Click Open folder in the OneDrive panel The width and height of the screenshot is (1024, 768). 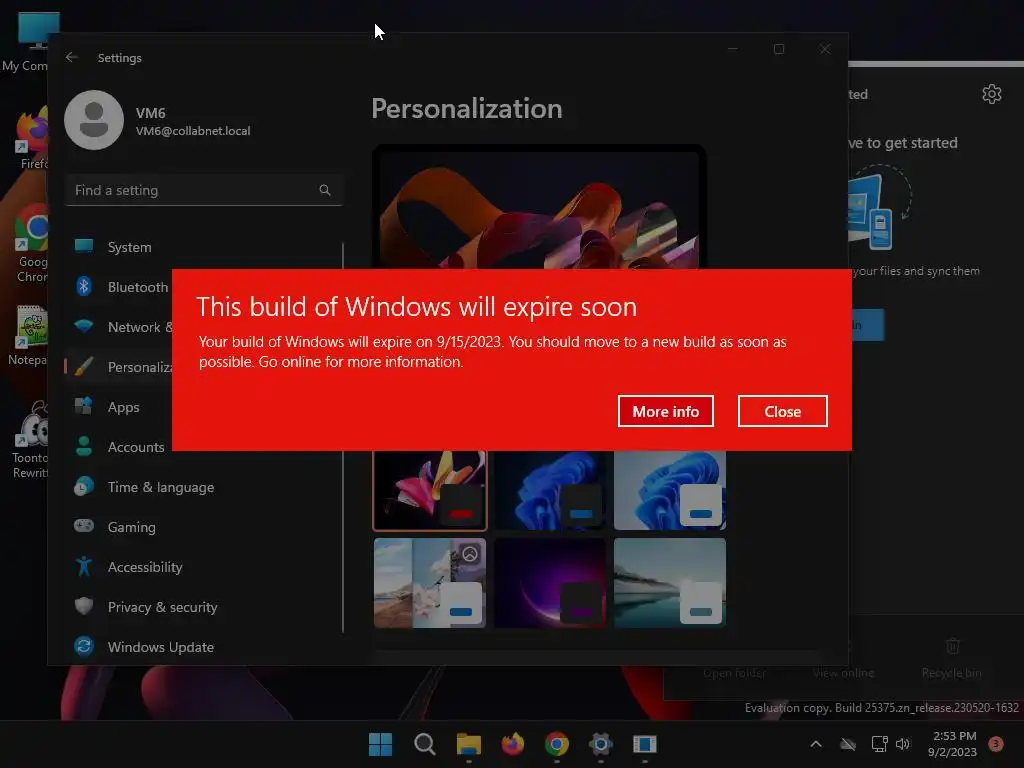[x=735, y=673]
